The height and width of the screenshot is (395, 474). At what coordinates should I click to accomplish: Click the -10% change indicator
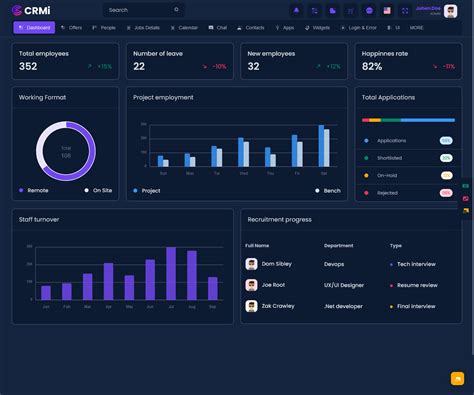point(214,67)
